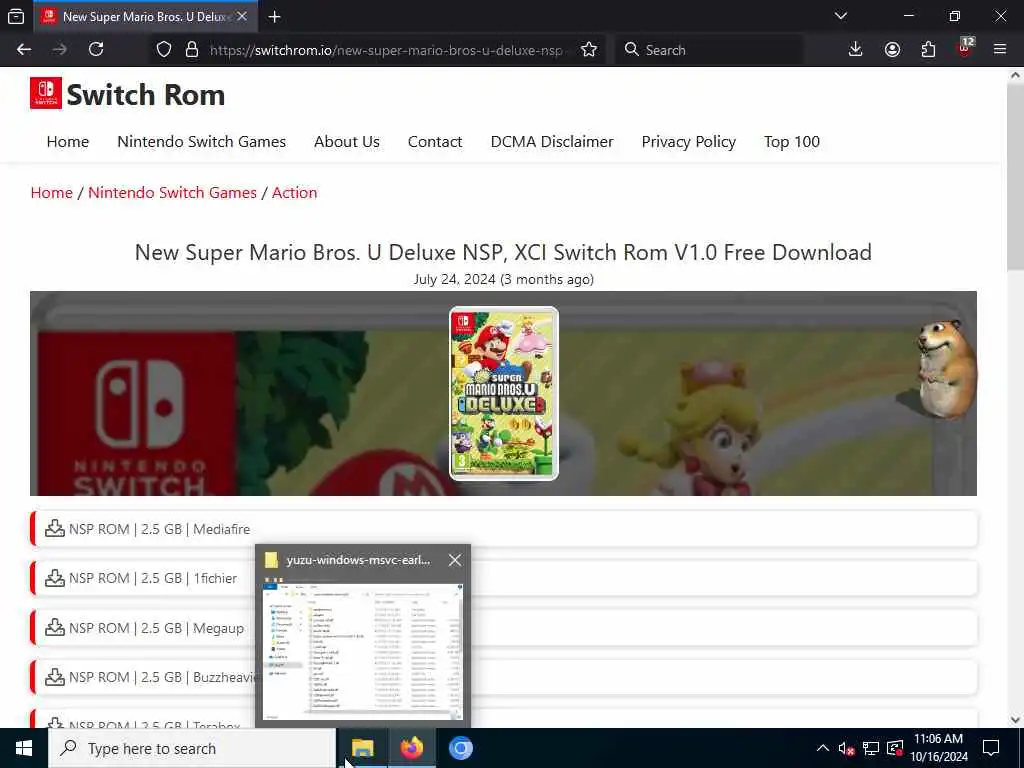Select the New Super Mario Bros. U Deluxe tab
Screen dimensions: 1024x768
coord(144,16)
